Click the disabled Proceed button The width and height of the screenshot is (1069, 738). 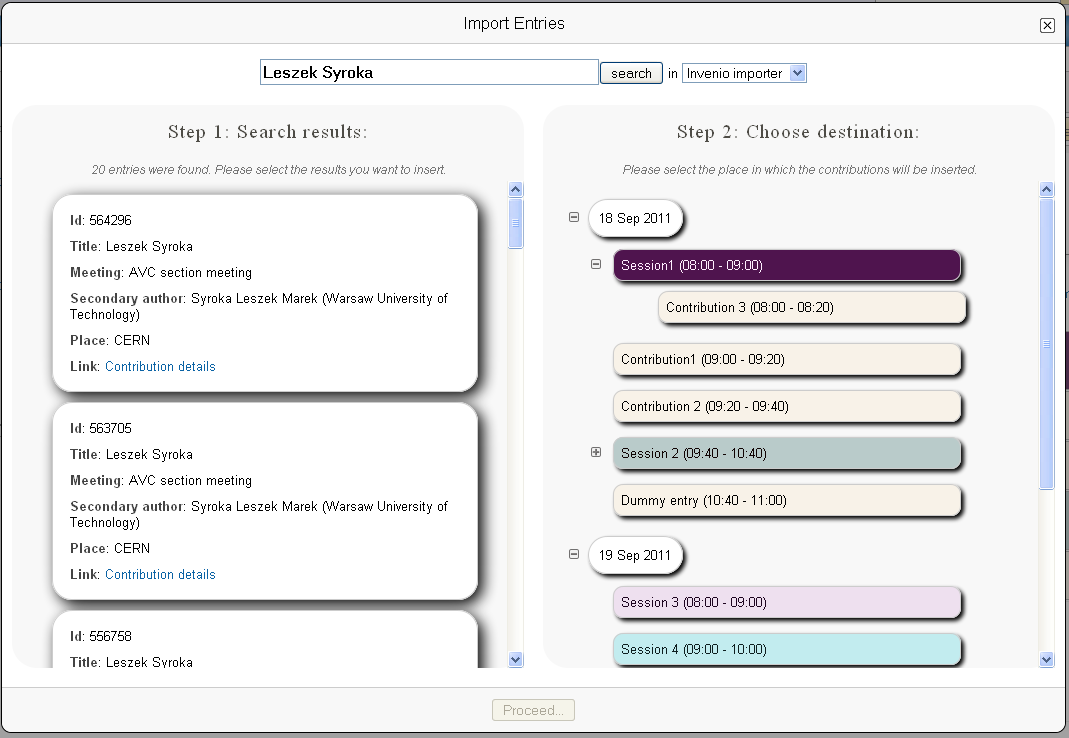point(533,710)
